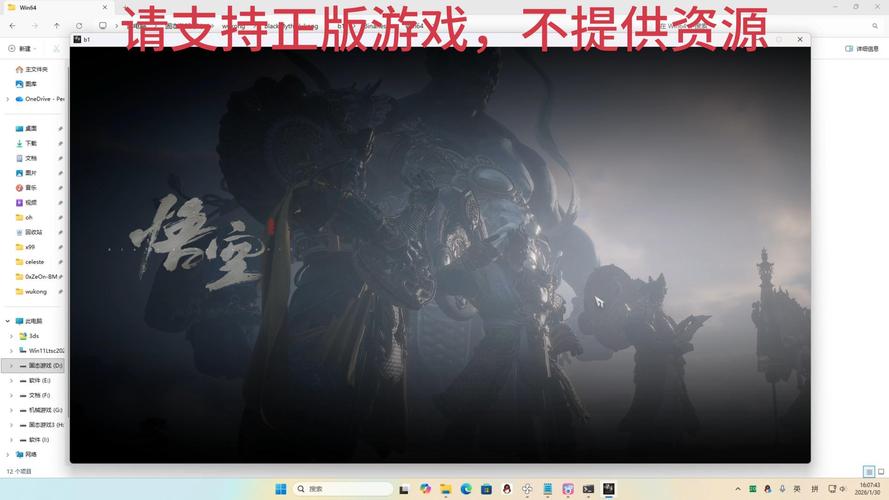Screen dimensions: 889x500
Task: Open the x99 folder in quick access
Action: click(x=26, y=247)
